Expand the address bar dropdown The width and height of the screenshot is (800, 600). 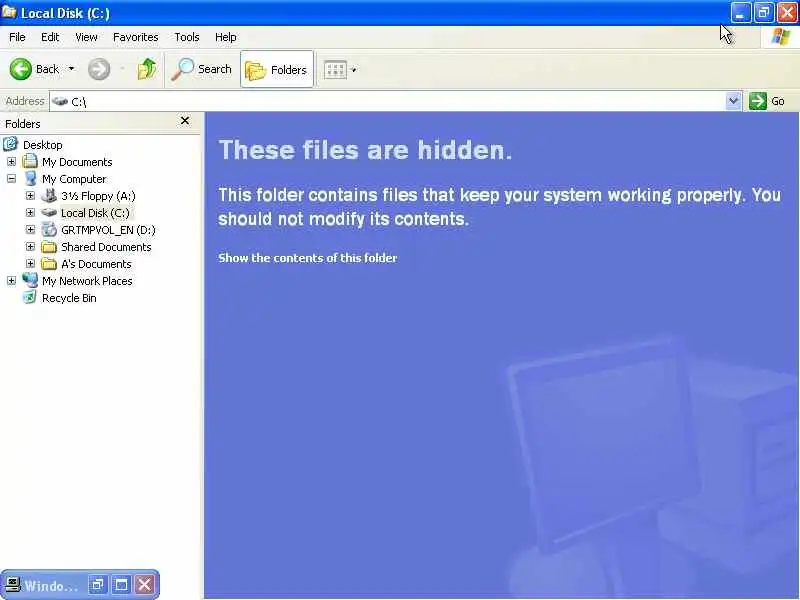point(733,101)
